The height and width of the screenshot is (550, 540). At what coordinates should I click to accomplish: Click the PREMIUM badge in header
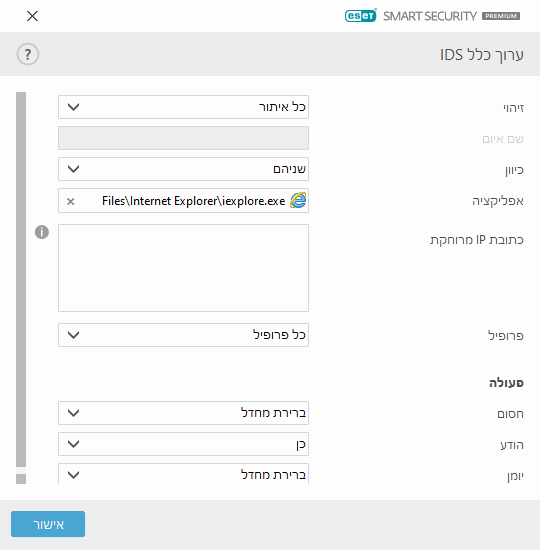(501, 16)
